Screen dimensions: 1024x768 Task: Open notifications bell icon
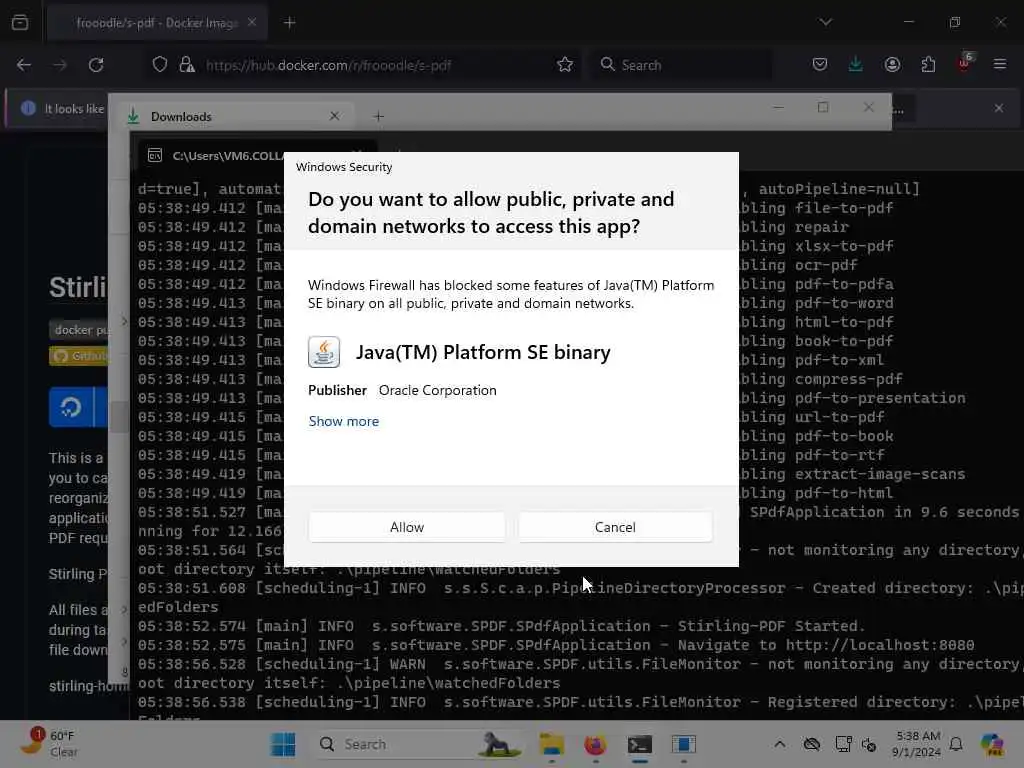956,744
